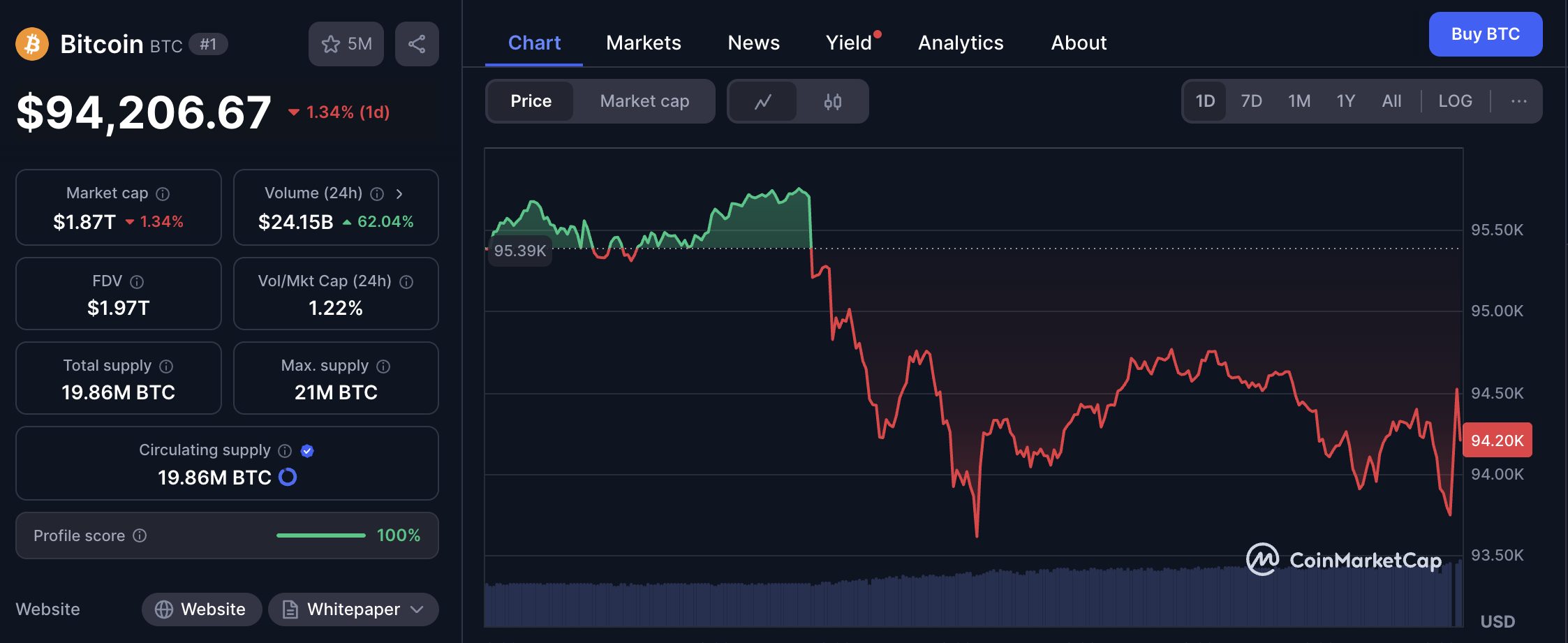Select the line chart icon

tap(762, 101)
